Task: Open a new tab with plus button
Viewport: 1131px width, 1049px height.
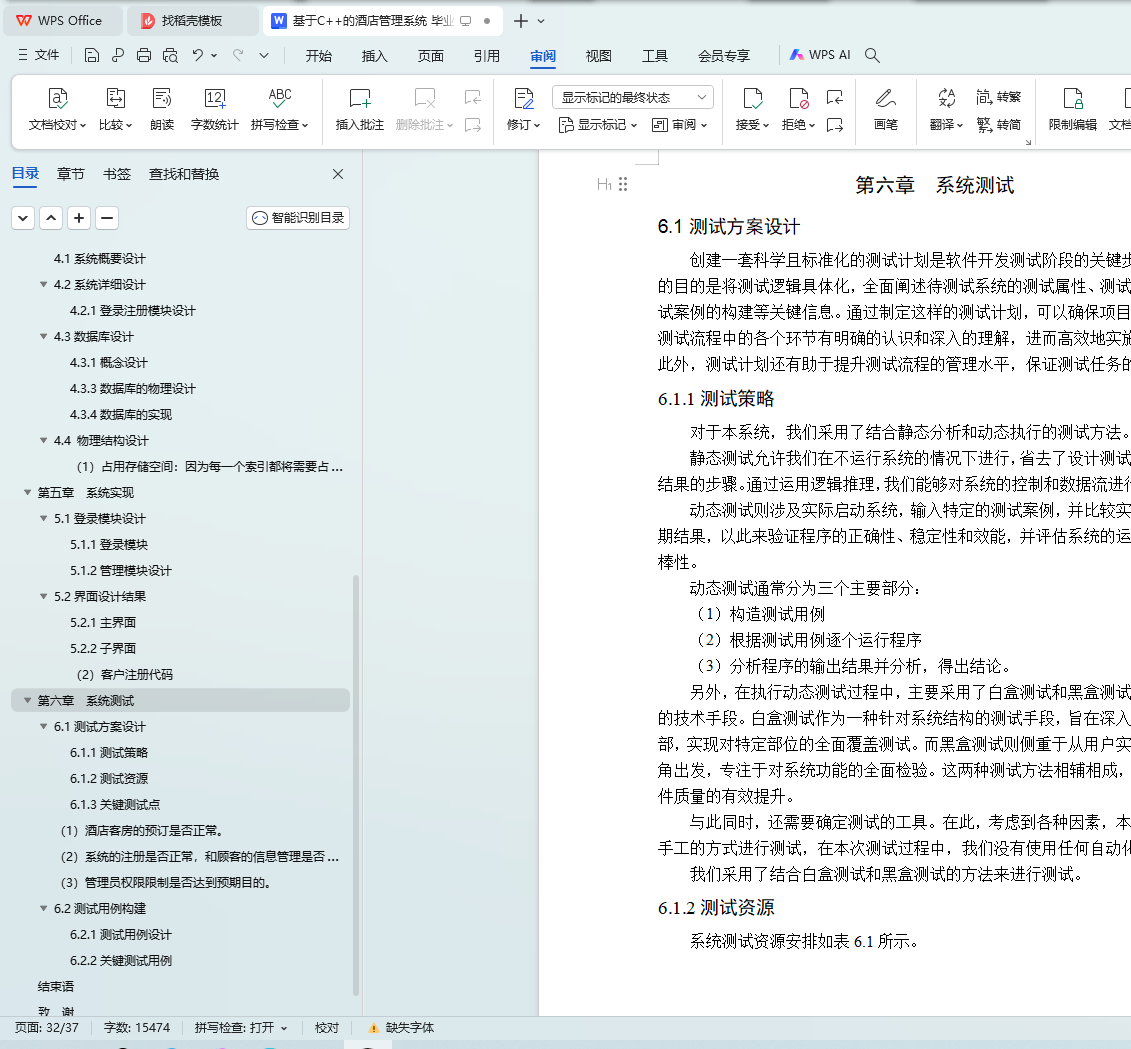Action: click(x=521, y=21)
